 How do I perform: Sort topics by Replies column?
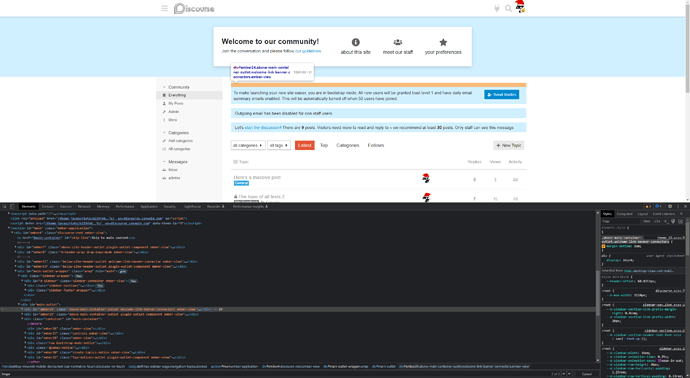click(x=474, y=162)
